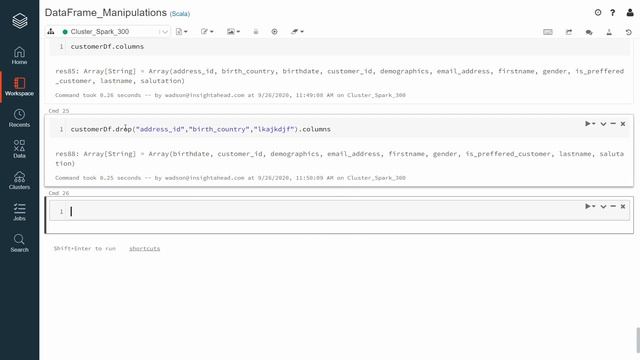Viewport: 640px width, 360px height.
Task: Click the permissions lock icon in toolbar
Action: coord(256,31)
